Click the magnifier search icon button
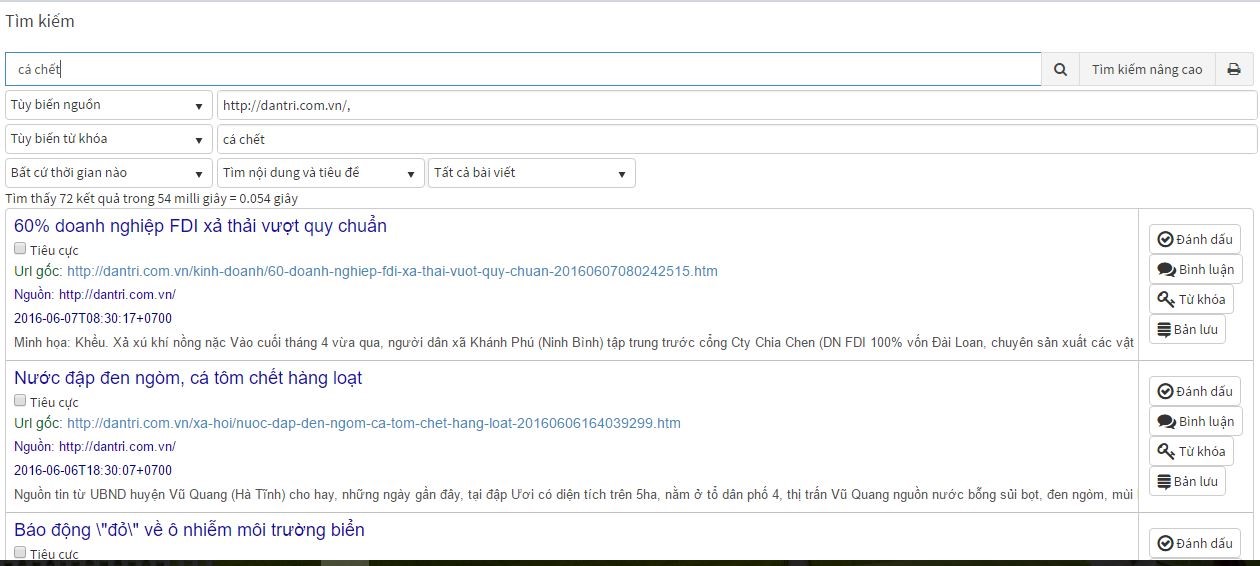Screen dimensions: 1260x566 point(1060,69)
